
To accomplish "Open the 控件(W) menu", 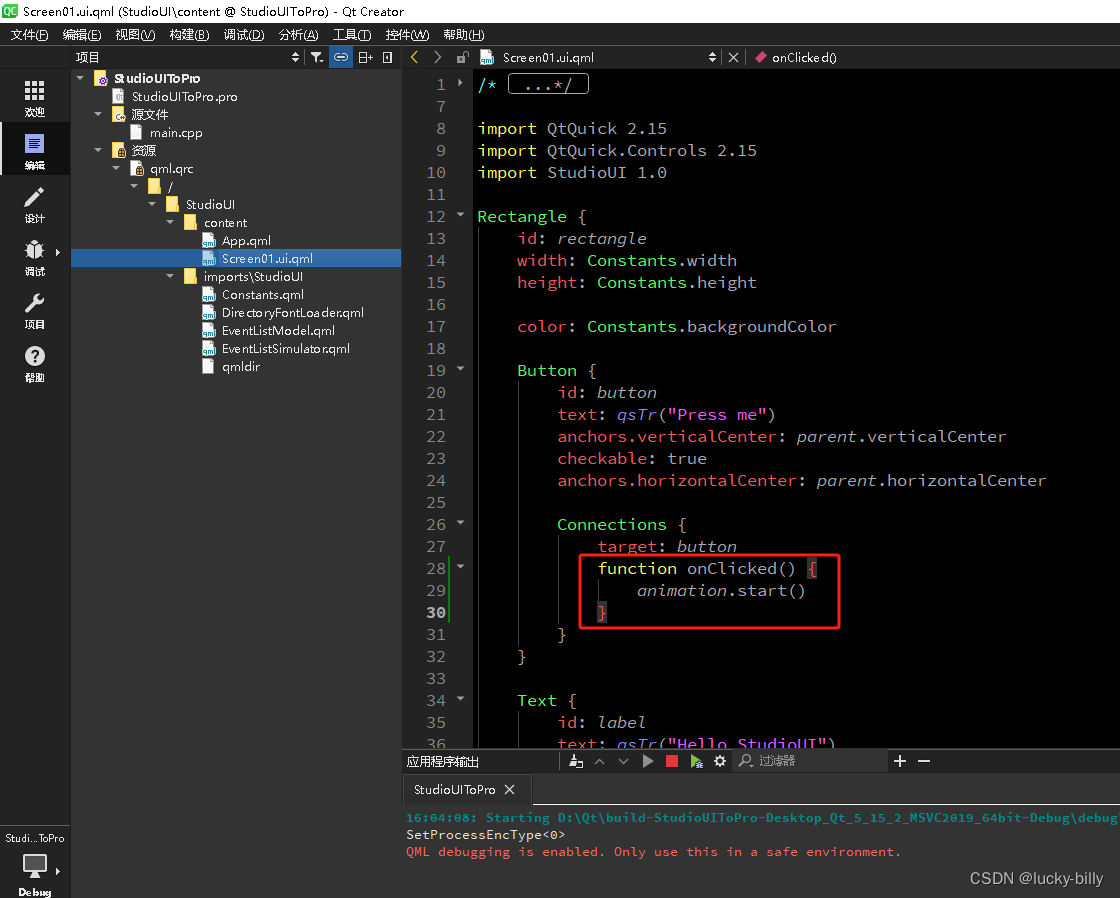I will click(x=407, y=34).
